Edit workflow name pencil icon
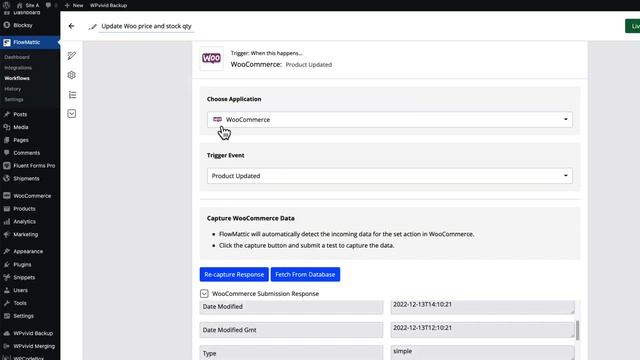Viewport: 640px width, 360px height. point(93,27)
